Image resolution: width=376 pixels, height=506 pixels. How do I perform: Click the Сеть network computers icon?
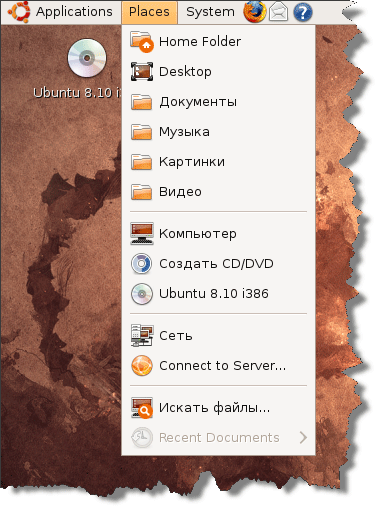pos(142,335)
